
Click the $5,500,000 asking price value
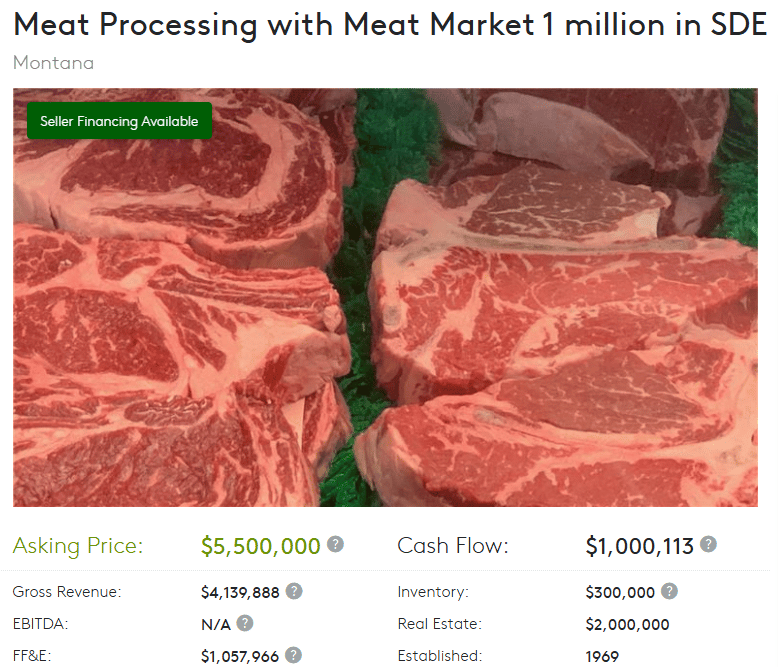coord(260,546)
